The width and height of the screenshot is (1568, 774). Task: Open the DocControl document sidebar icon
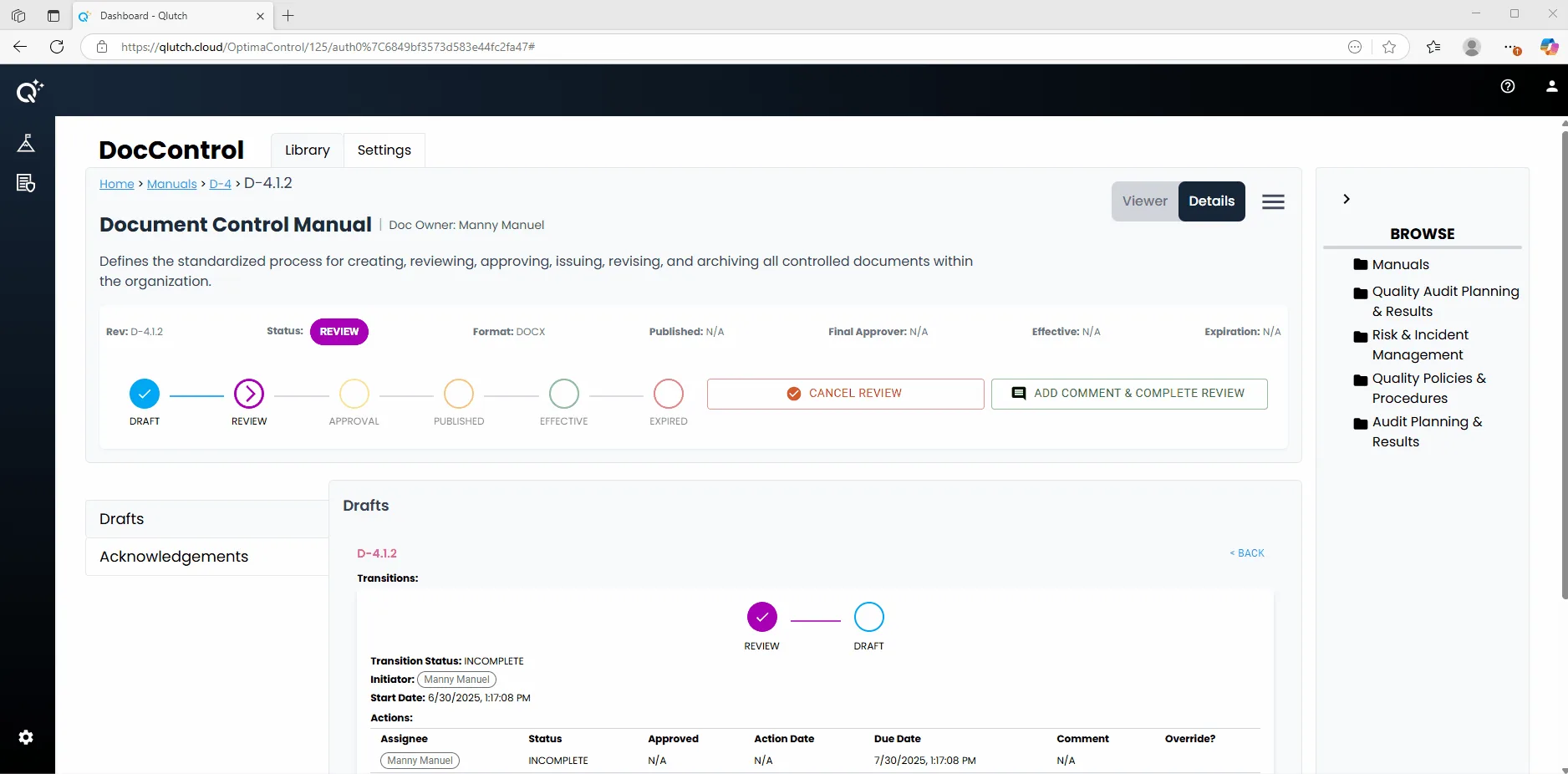[26, 183]
